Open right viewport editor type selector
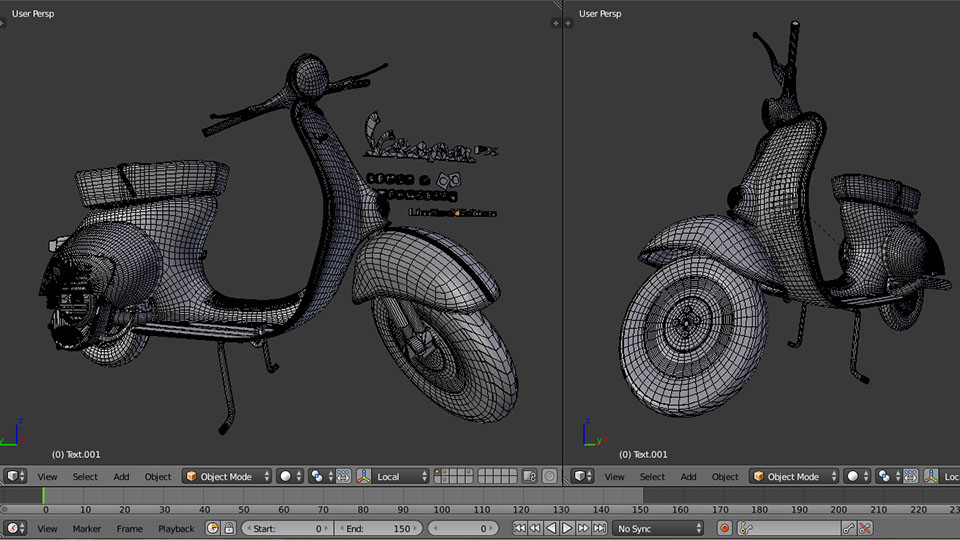The width and height of the screenshot is (960, 540). coord(582,476)
